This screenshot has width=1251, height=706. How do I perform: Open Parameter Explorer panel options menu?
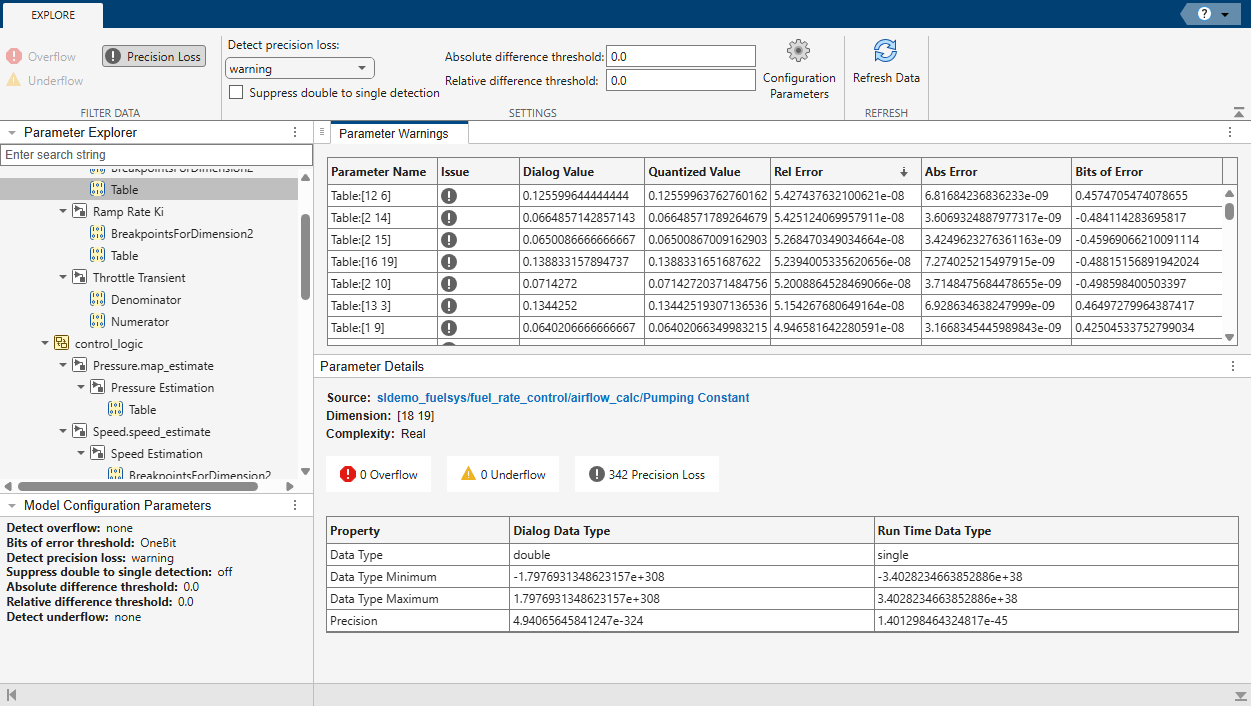294,132
